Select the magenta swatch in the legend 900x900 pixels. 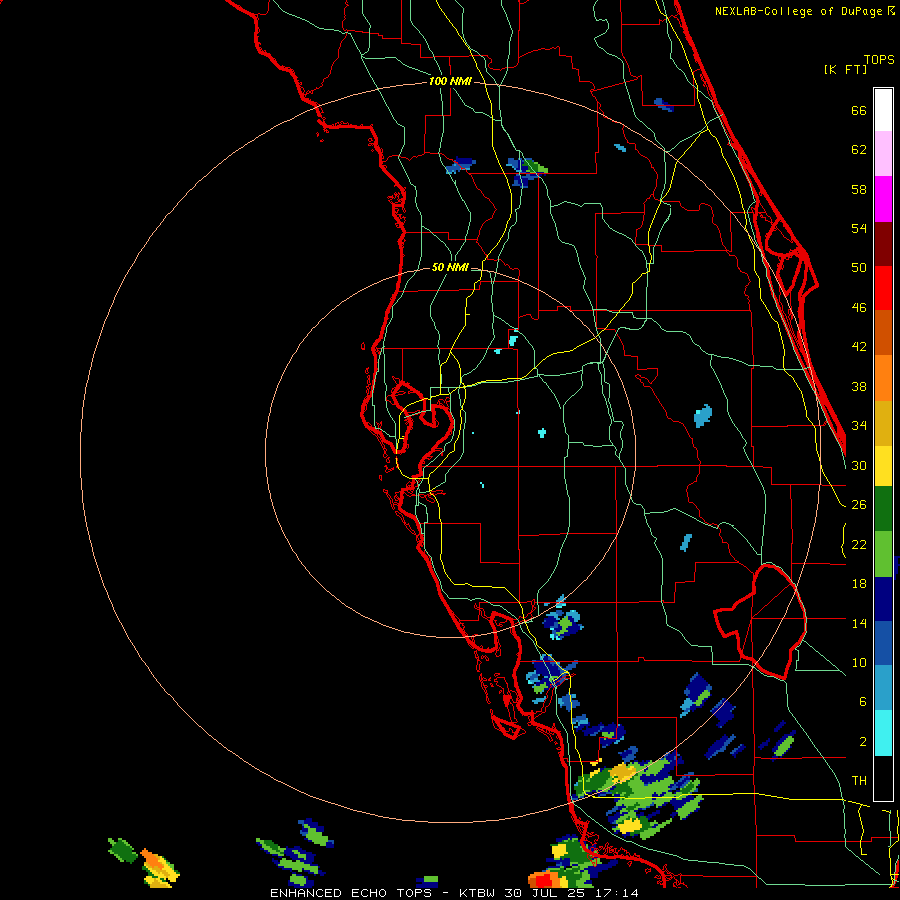883,199
